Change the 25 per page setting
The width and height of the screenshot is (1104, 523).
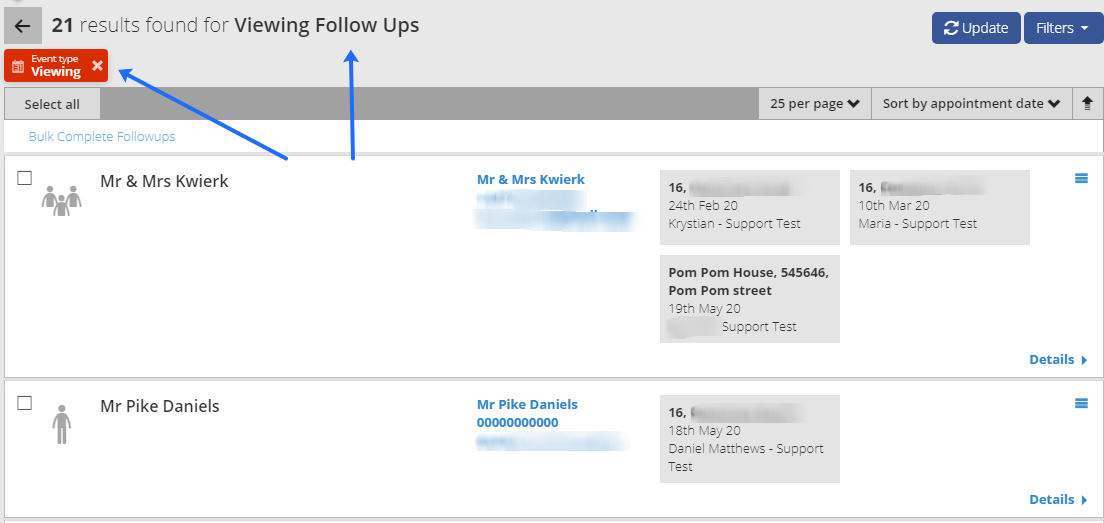pos(815,103)
